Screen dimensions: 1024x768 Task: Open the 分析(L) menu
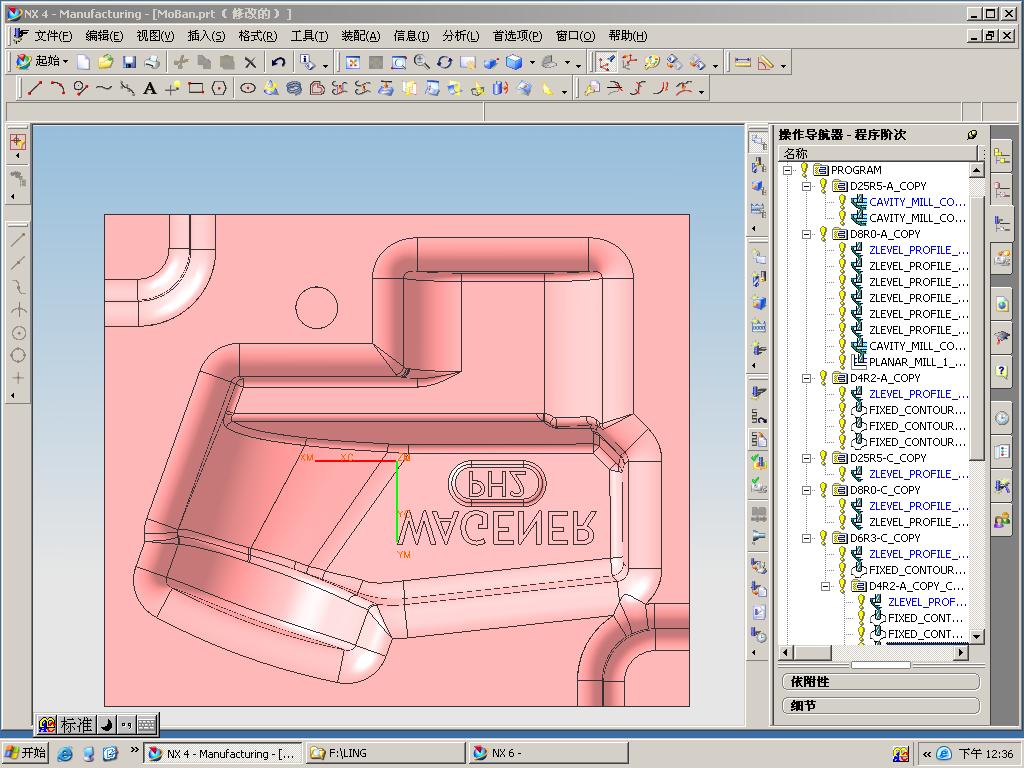pyautogui.click(x=459, y=36)
